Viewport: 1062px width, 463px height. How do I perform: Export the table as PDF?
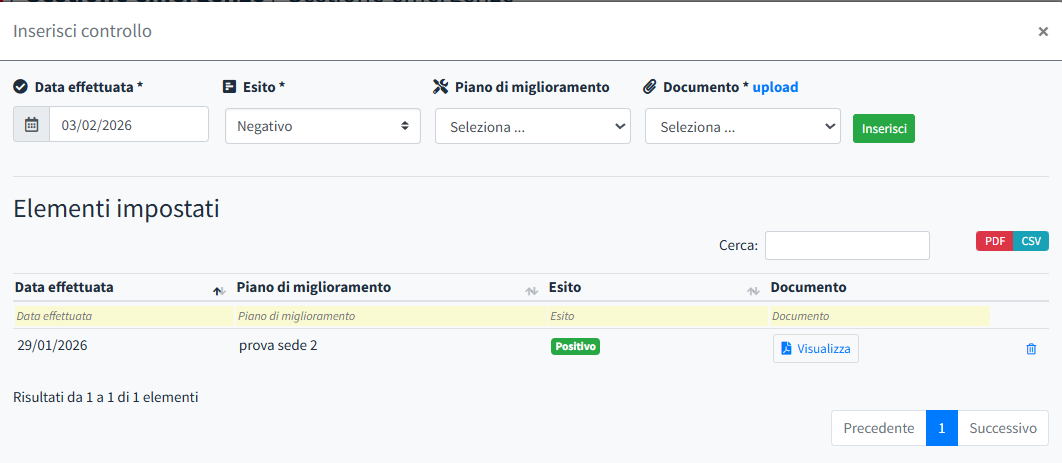pos(994,241)
